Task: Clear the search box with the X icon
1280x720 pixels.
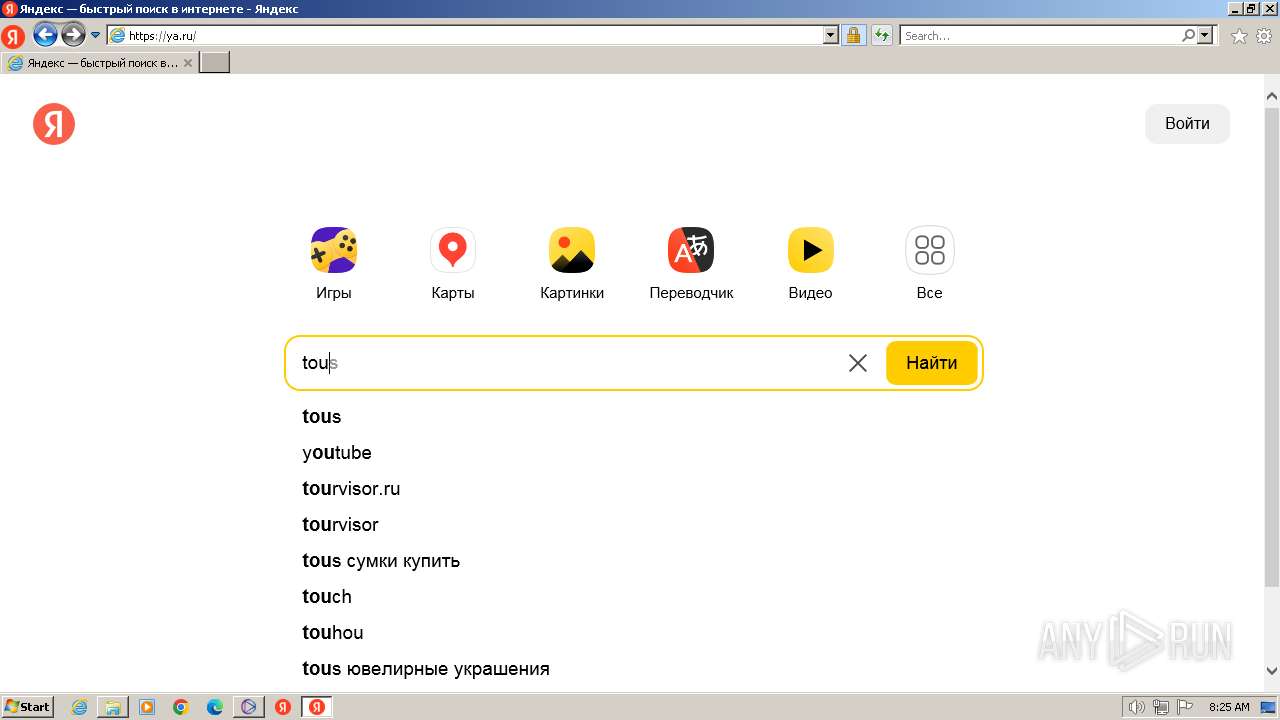Action: click(858, 363)
